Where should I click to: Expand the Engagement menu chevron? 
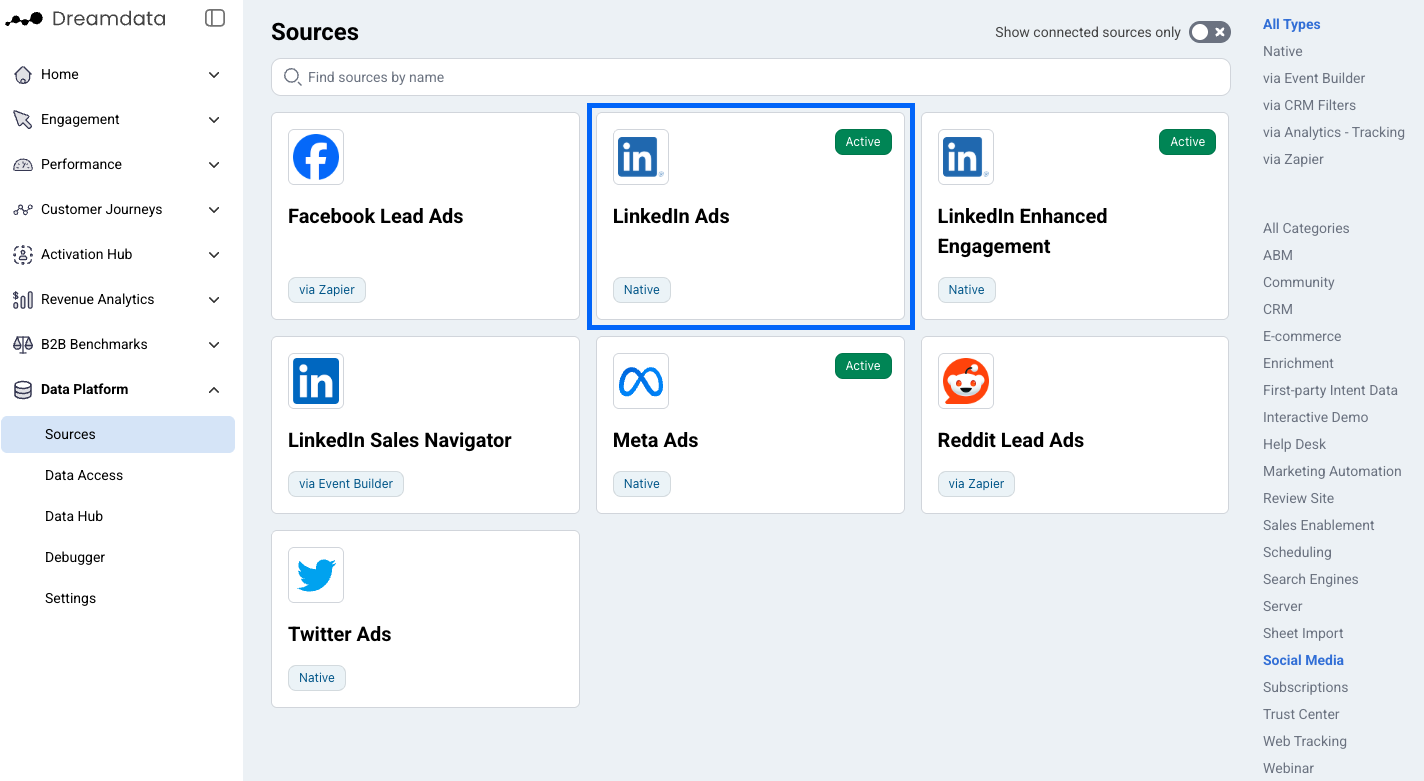tap(214, 120)
